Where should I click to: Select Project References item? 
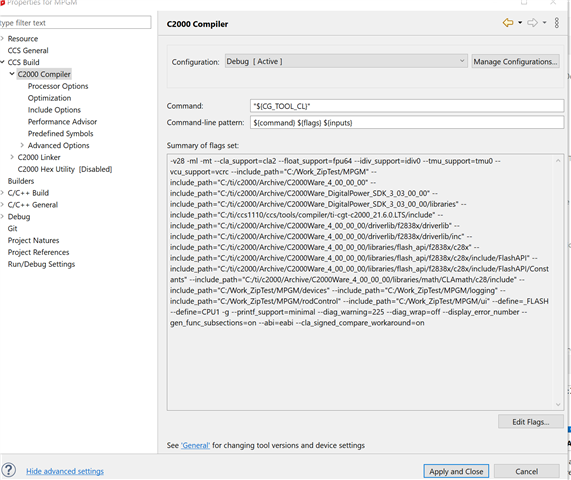click(38, 252)
